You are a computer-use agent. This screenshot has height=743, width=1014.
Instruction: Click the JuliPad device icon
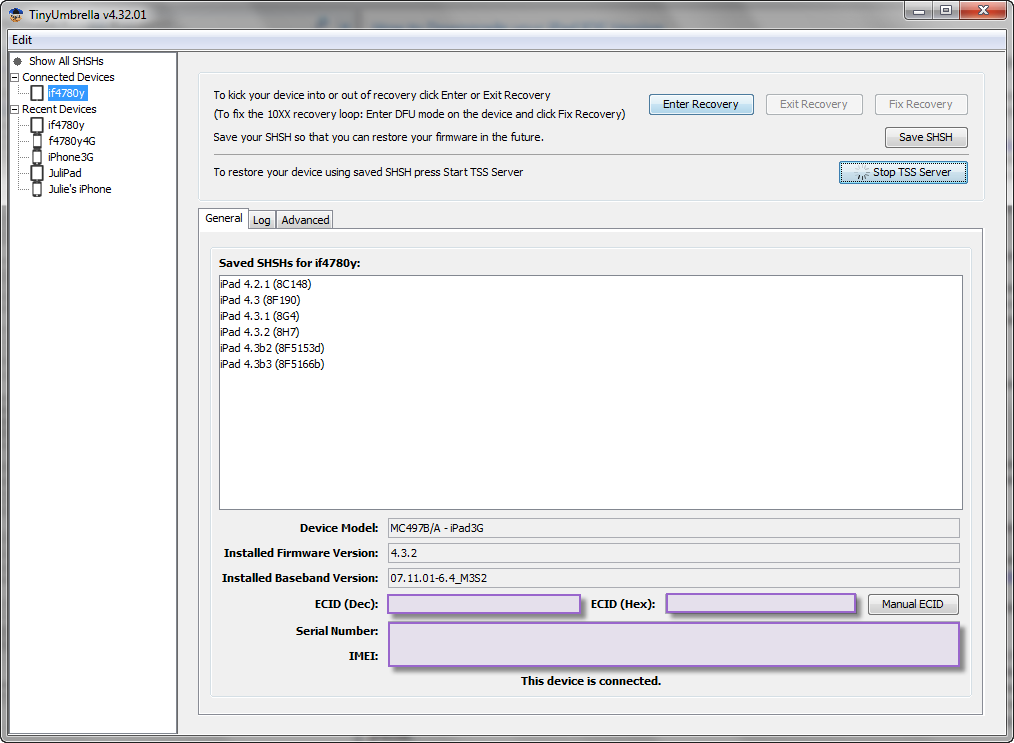coord(37,173)
